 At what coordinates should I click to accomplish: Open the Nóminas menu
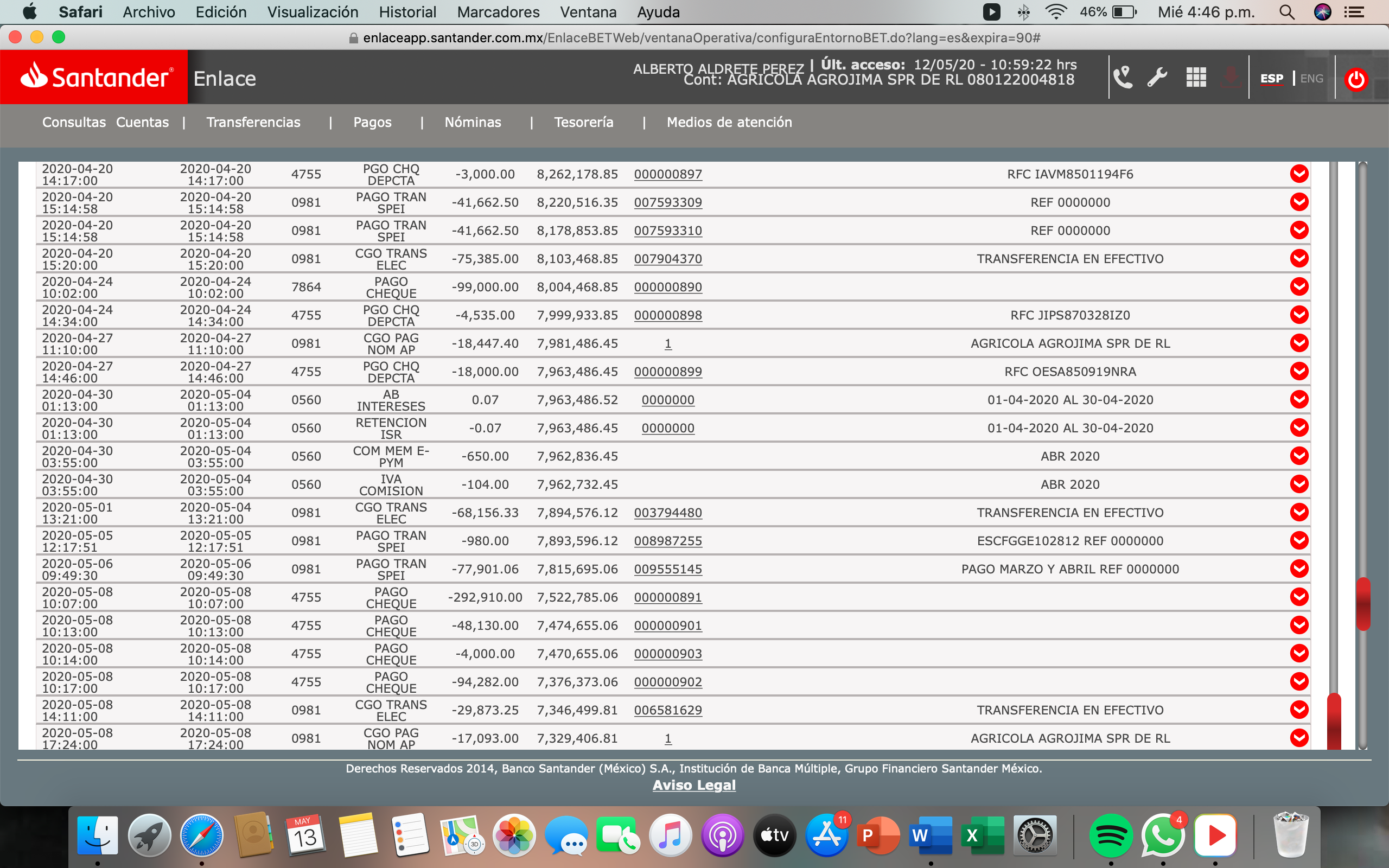coord(473,122)
